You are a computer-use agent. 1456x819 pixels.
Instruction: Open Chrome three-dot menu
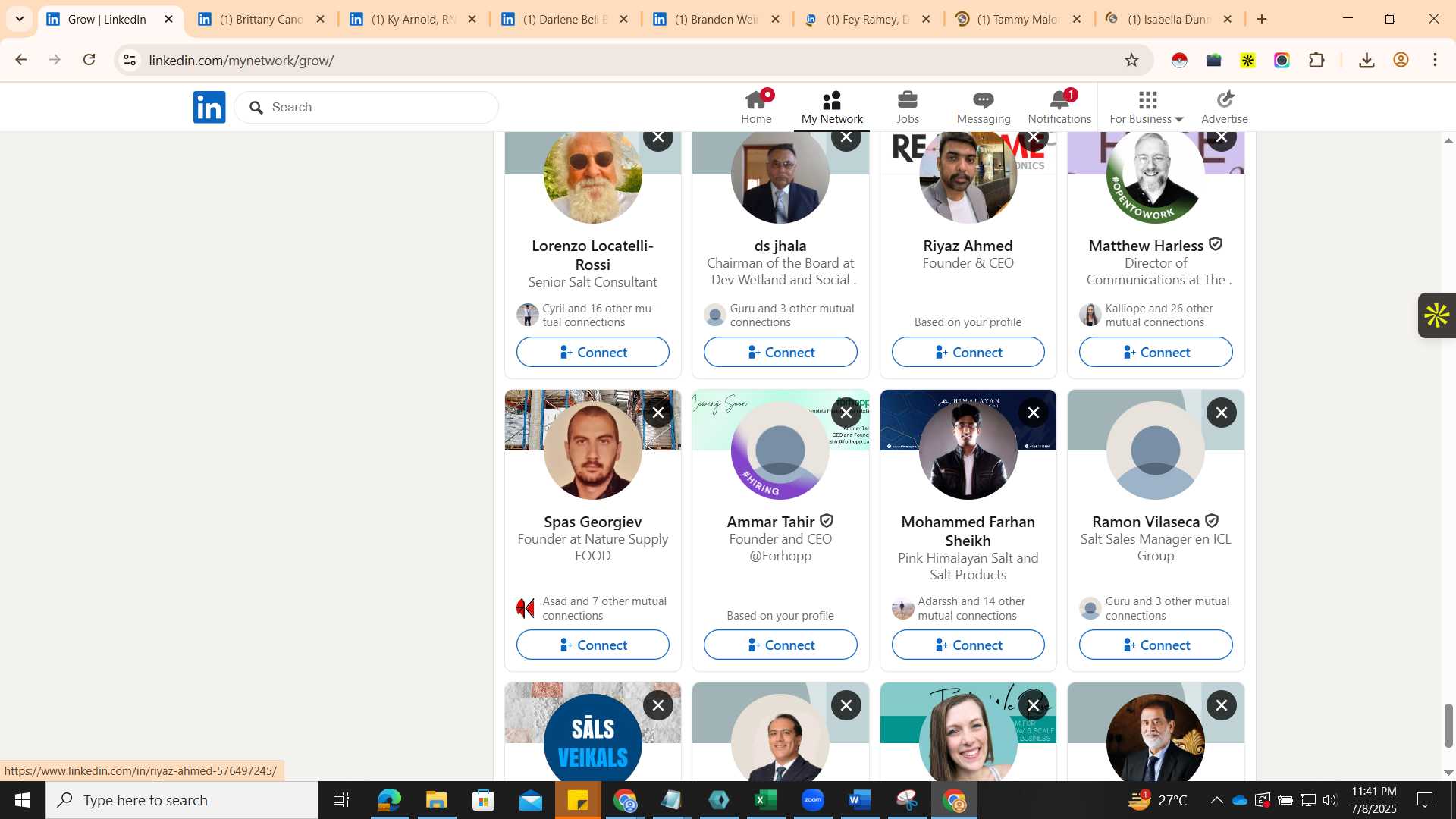(x=1435, y=60)
